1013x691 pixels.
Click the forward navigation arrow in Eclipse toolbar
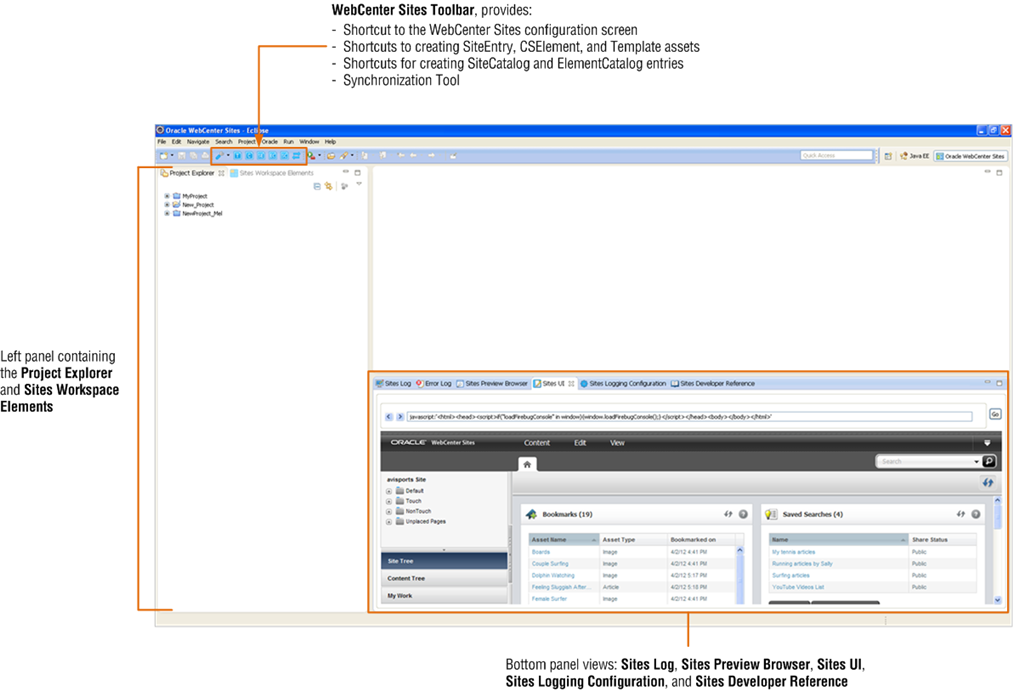tap(431, 156)
